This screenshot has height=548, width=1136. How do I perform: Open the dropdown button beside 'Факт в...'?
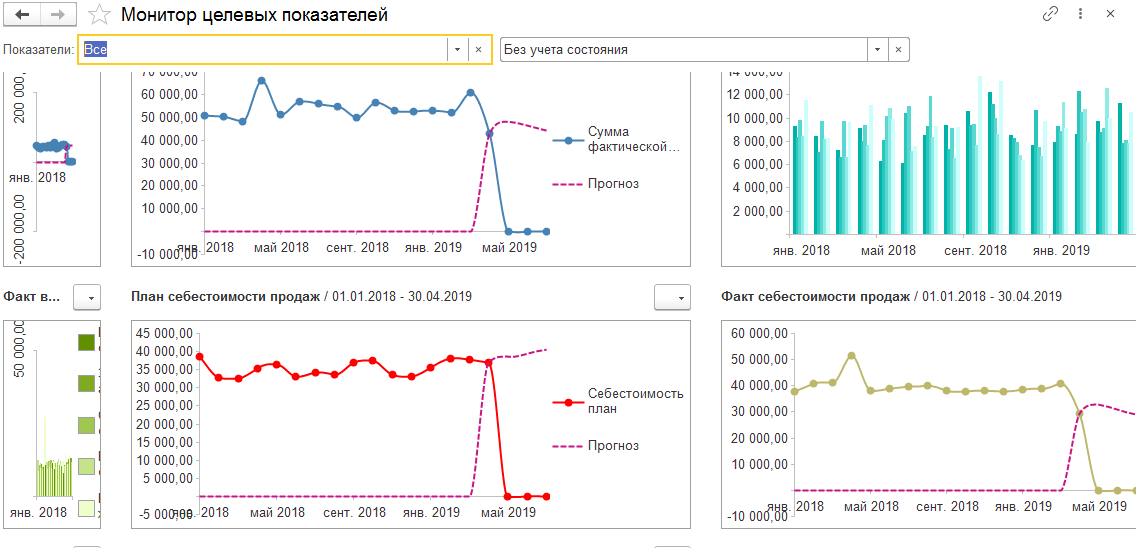point(88,297)
